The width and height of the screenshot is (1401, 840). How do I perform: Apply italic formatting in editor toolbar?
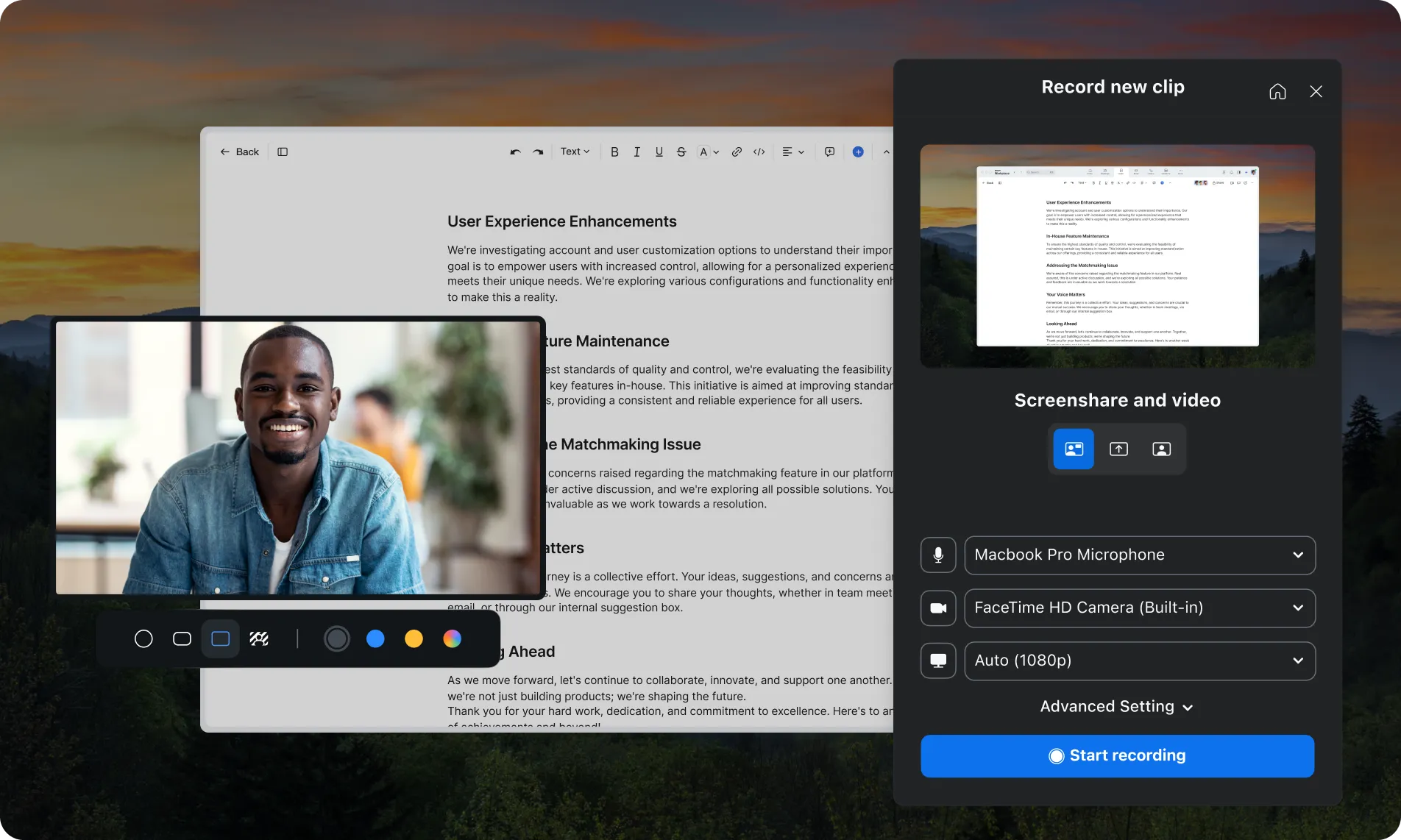point(636,152)
